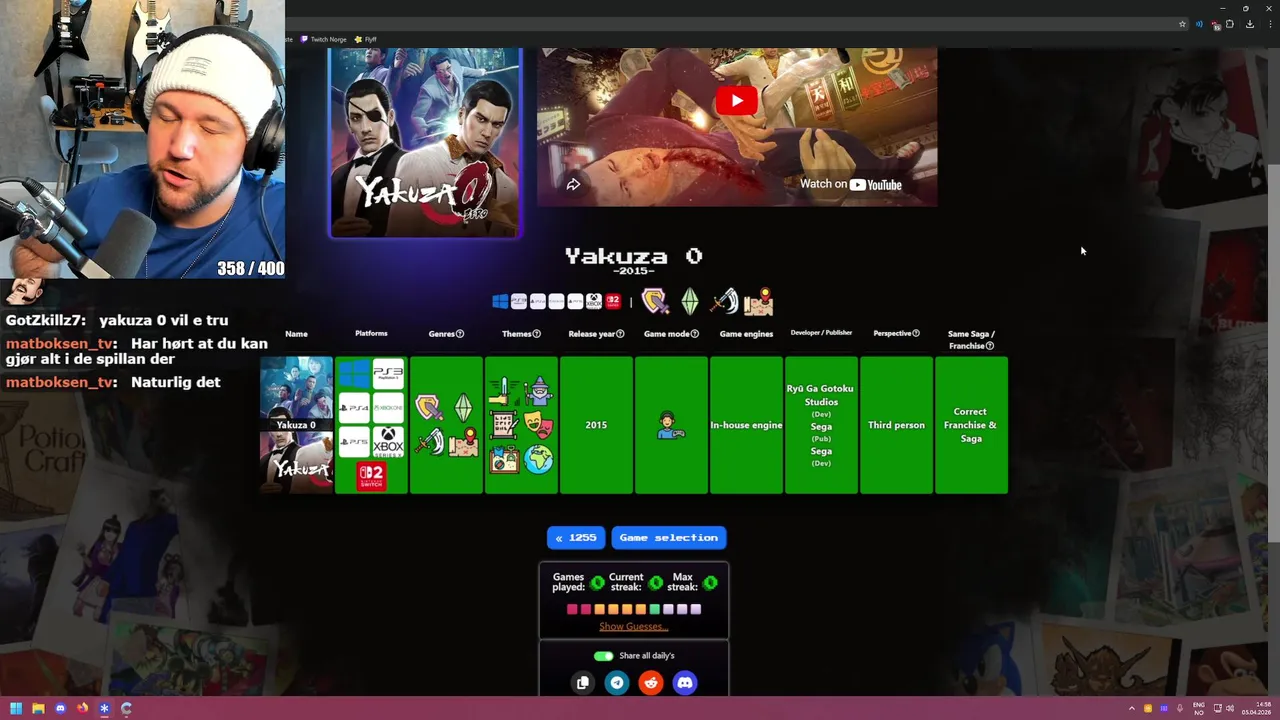Click the Ryū Ga Gotoku Studios developer text
Viewport: 1280px width, 720px height.
[x=821, y=395]
